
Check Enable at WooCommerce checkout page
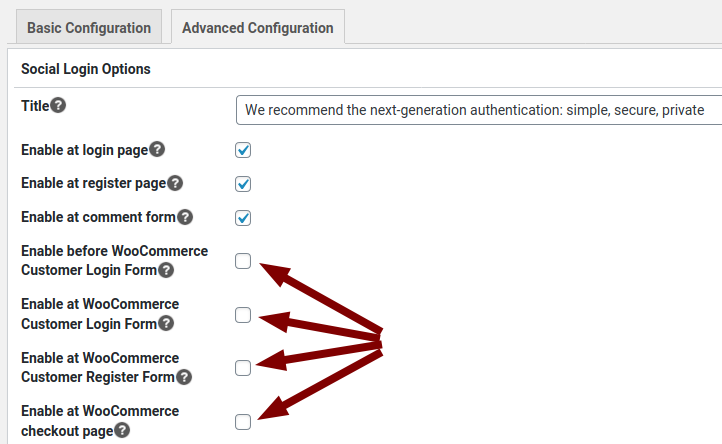(243, 422)
